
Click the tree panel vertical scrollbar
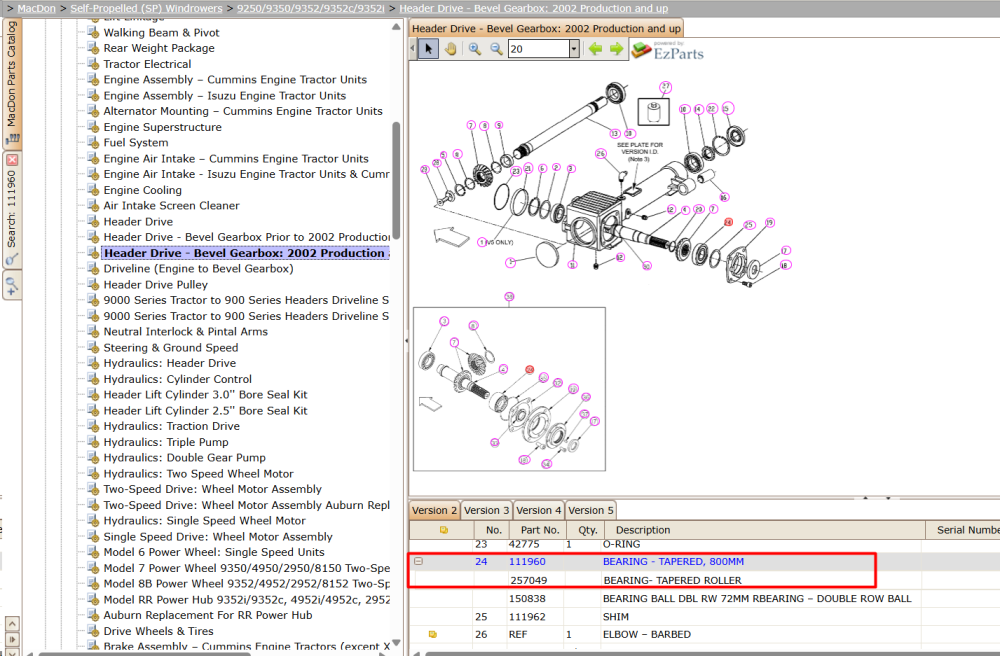(396, 181)
